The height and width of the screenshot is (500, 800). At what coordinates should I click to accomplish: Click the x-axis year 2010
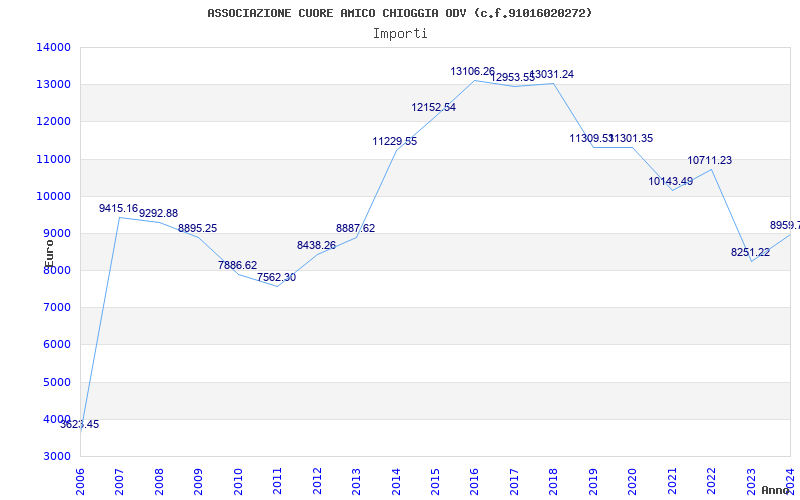pyautogui.click(x=238, y=481)
